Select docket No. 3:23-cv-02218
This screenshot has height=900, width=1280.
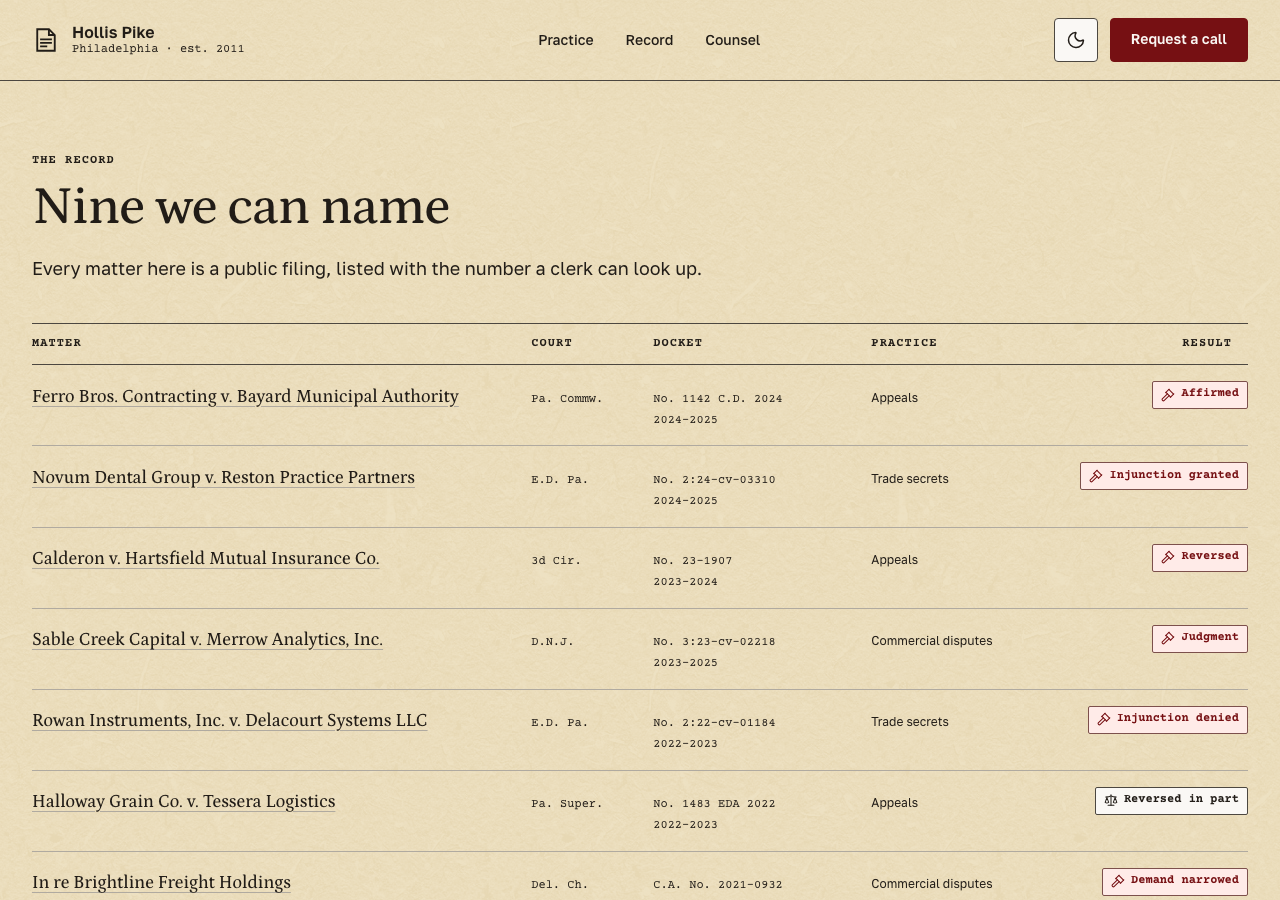click(x=714, y=641)
